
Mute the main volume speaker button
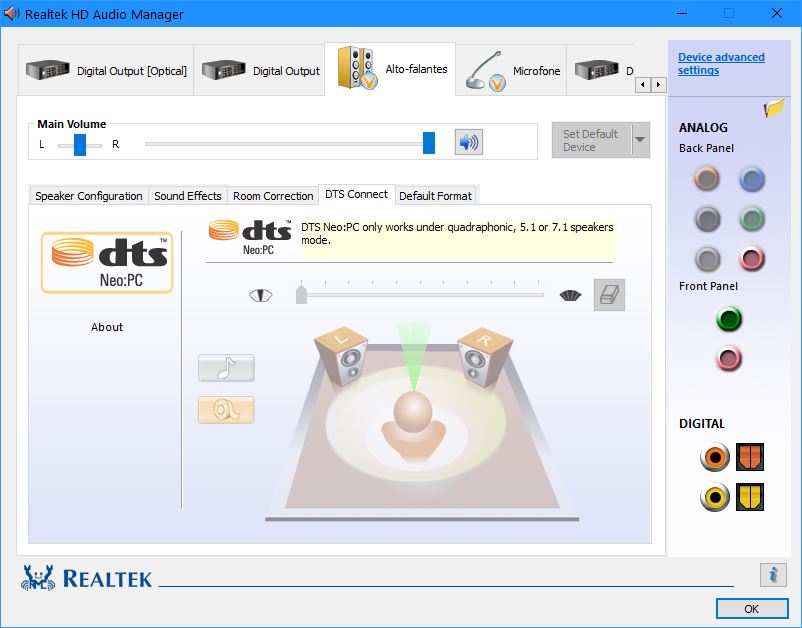[469, 142]
